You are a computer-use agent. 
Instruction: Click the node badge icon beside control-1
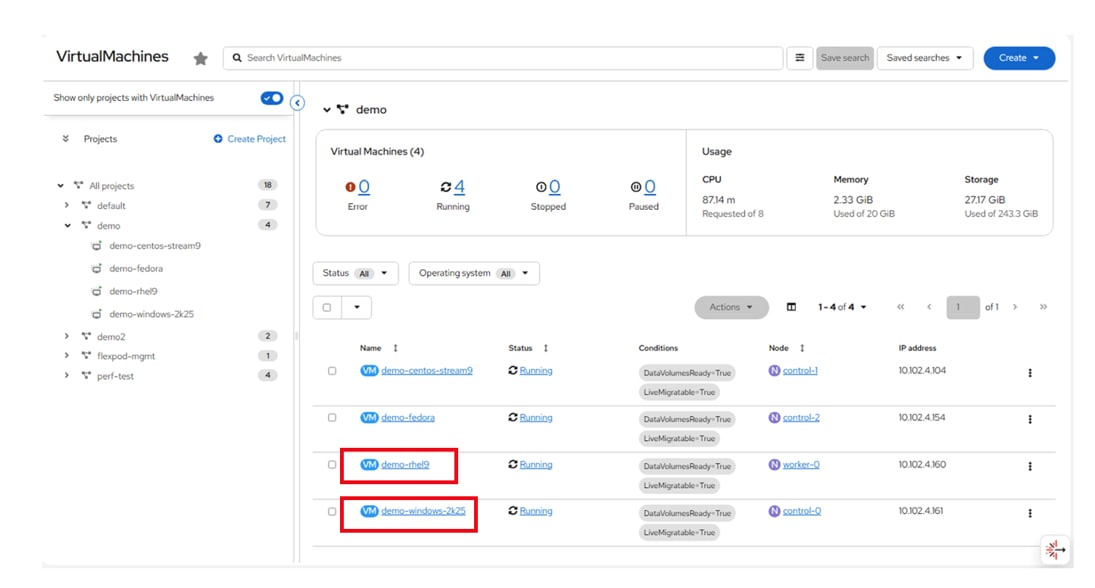pyautogui.click(x=774, y=371)
